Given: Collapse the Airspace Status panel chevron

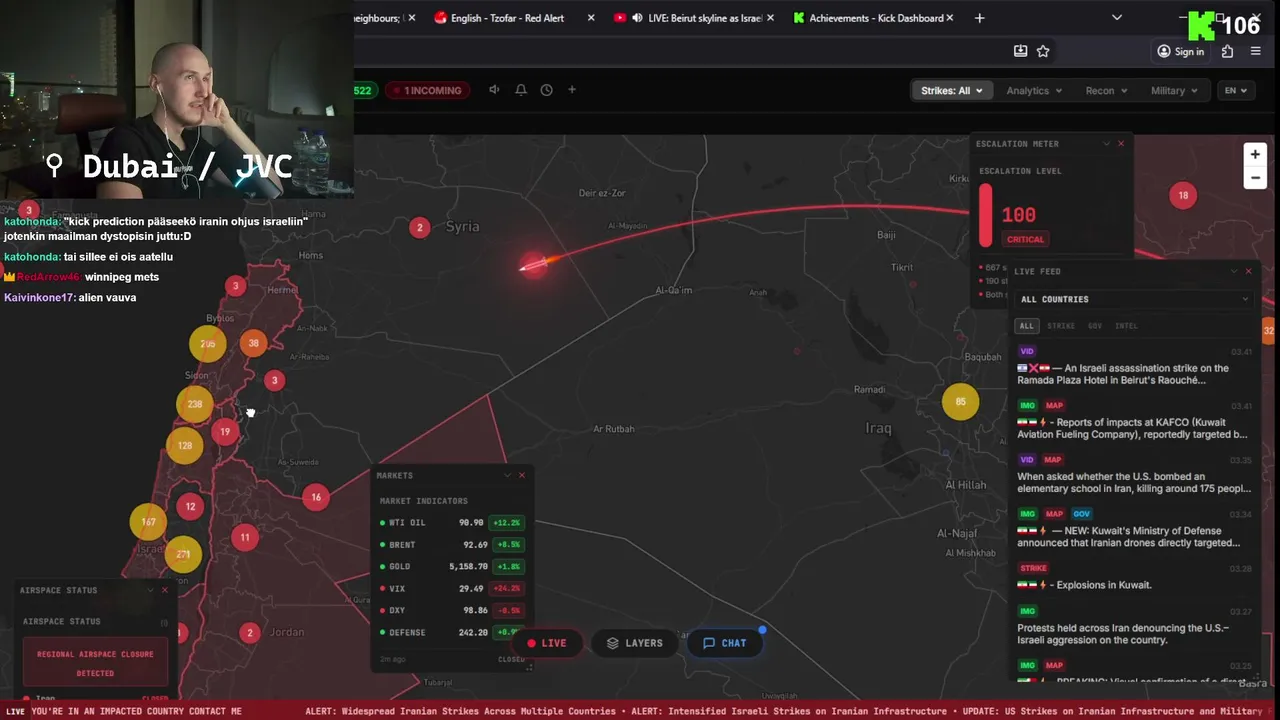Looking at the screenshot, I should [150, 590].
